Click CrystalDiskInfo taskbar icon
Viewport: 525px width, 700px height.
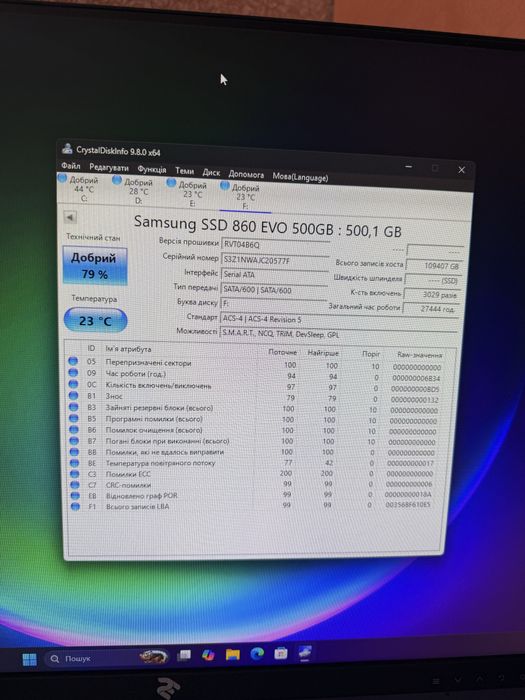(x=305, y=653)
